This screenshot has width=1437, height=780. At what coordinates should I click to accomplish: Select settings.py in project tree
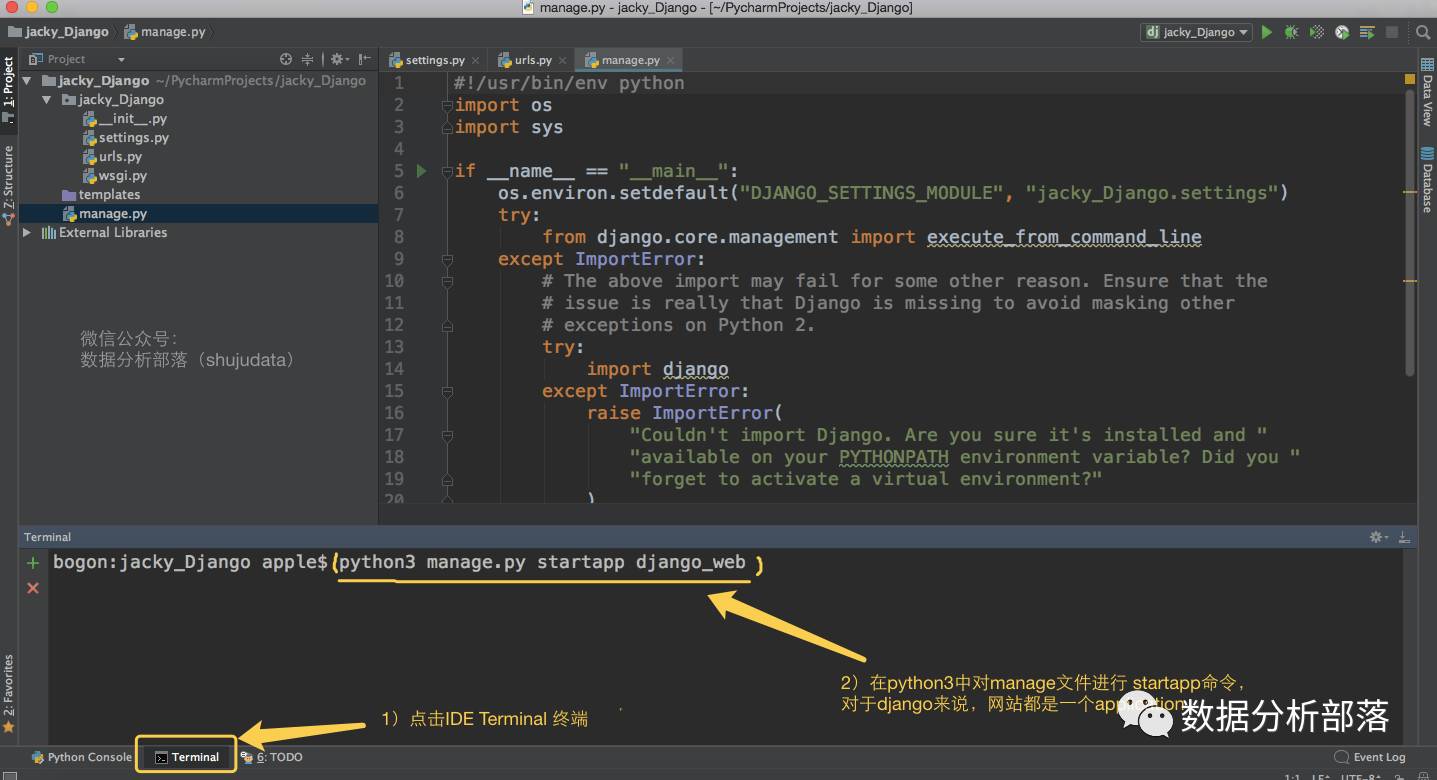click(126, 137)
